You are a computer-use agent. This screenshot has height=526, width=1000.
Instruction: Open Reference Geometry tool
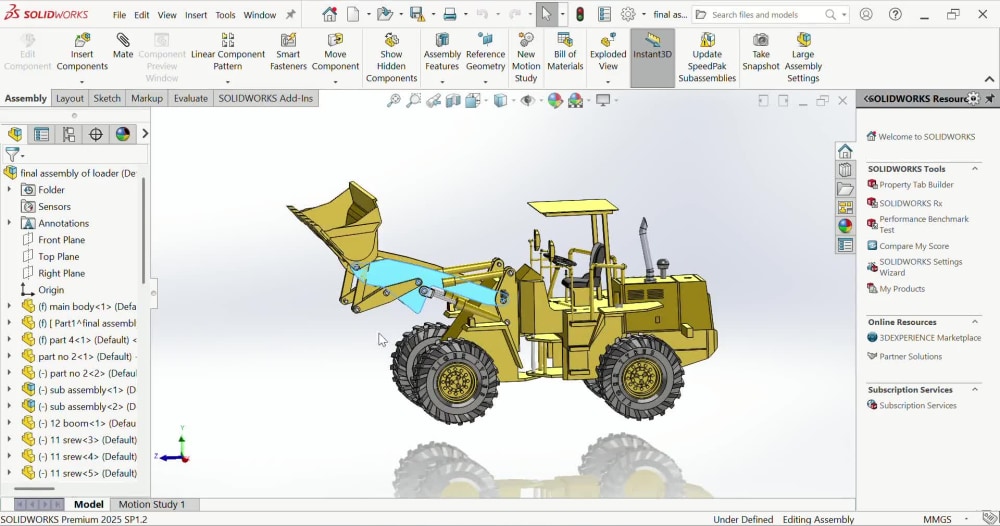point(485,52)
